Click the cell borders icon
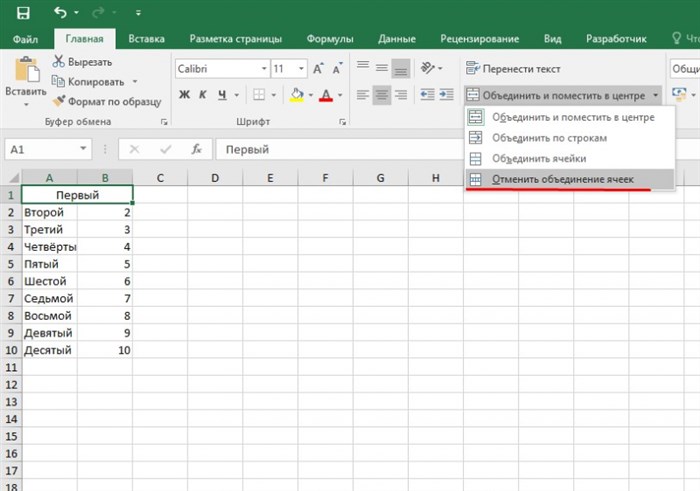Viewport: 700px width, 491px height. pyautogui.click(x=259, y=95)
